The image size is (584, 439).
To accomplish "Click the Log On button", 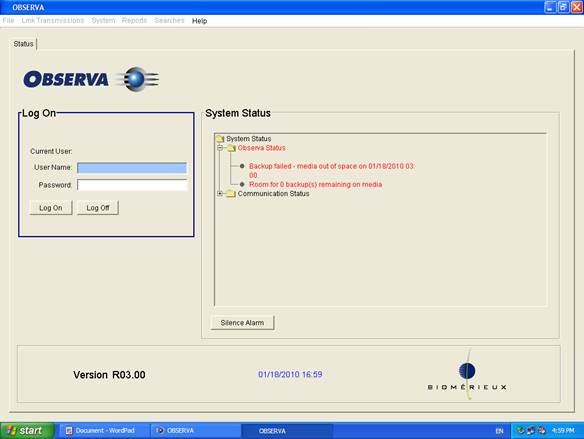I will pos(51,208).
